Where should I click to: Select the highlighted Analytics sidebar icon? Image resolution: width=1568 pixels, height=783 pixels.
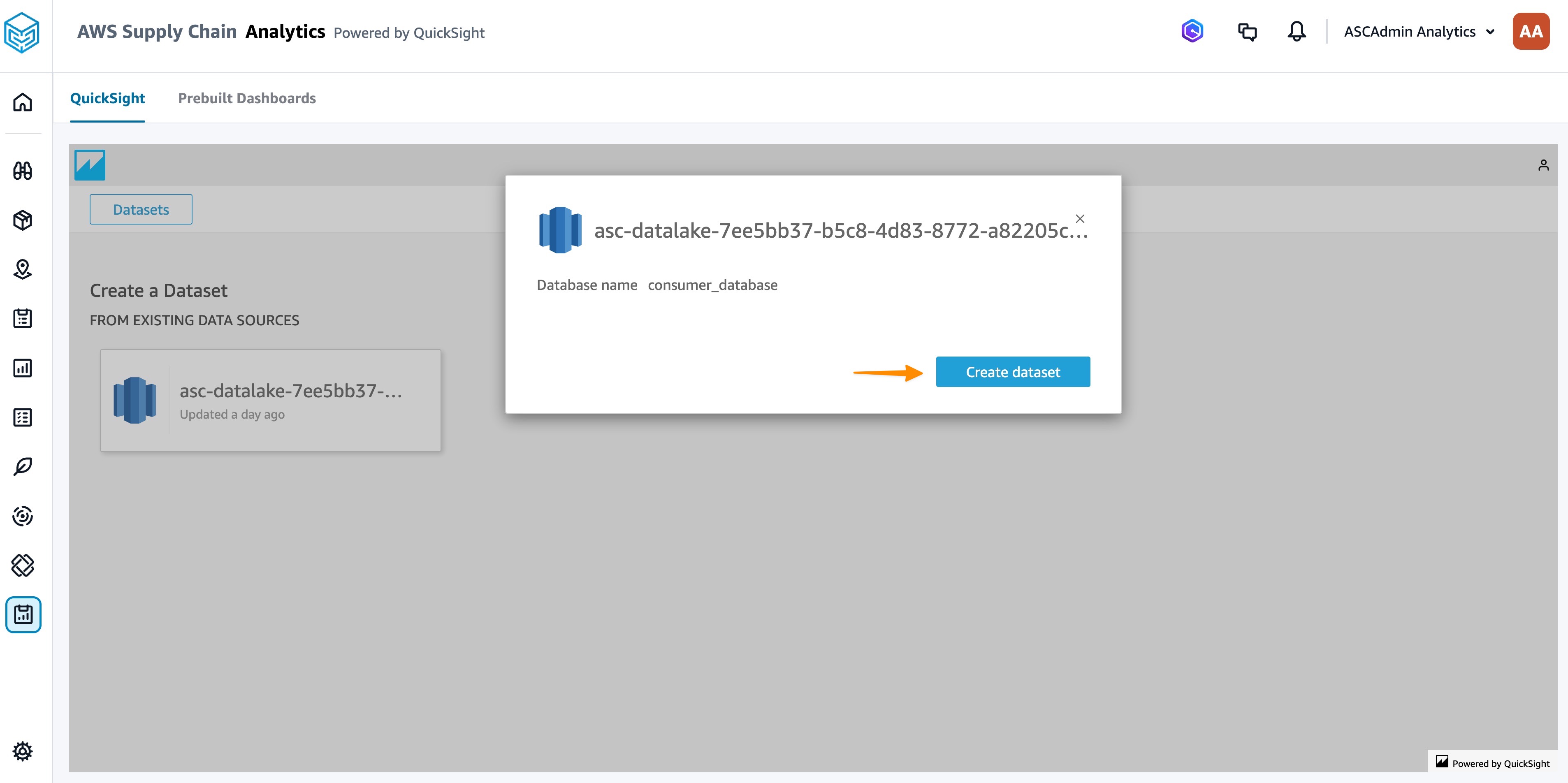pos(23,614)
